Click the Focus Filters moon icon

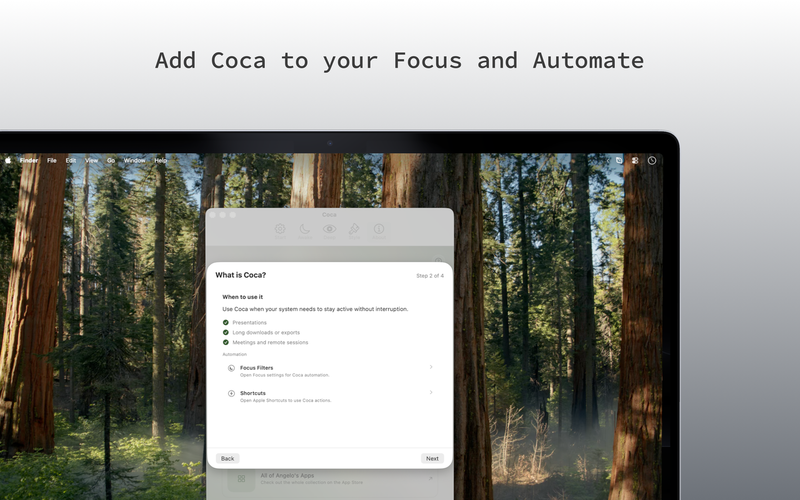tap(231, 368)
